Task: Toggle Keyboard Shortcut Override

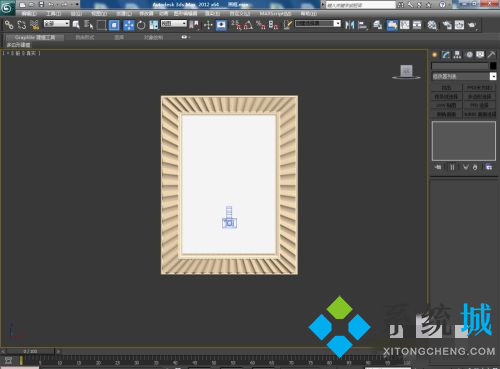Action: tap(221, 25)
